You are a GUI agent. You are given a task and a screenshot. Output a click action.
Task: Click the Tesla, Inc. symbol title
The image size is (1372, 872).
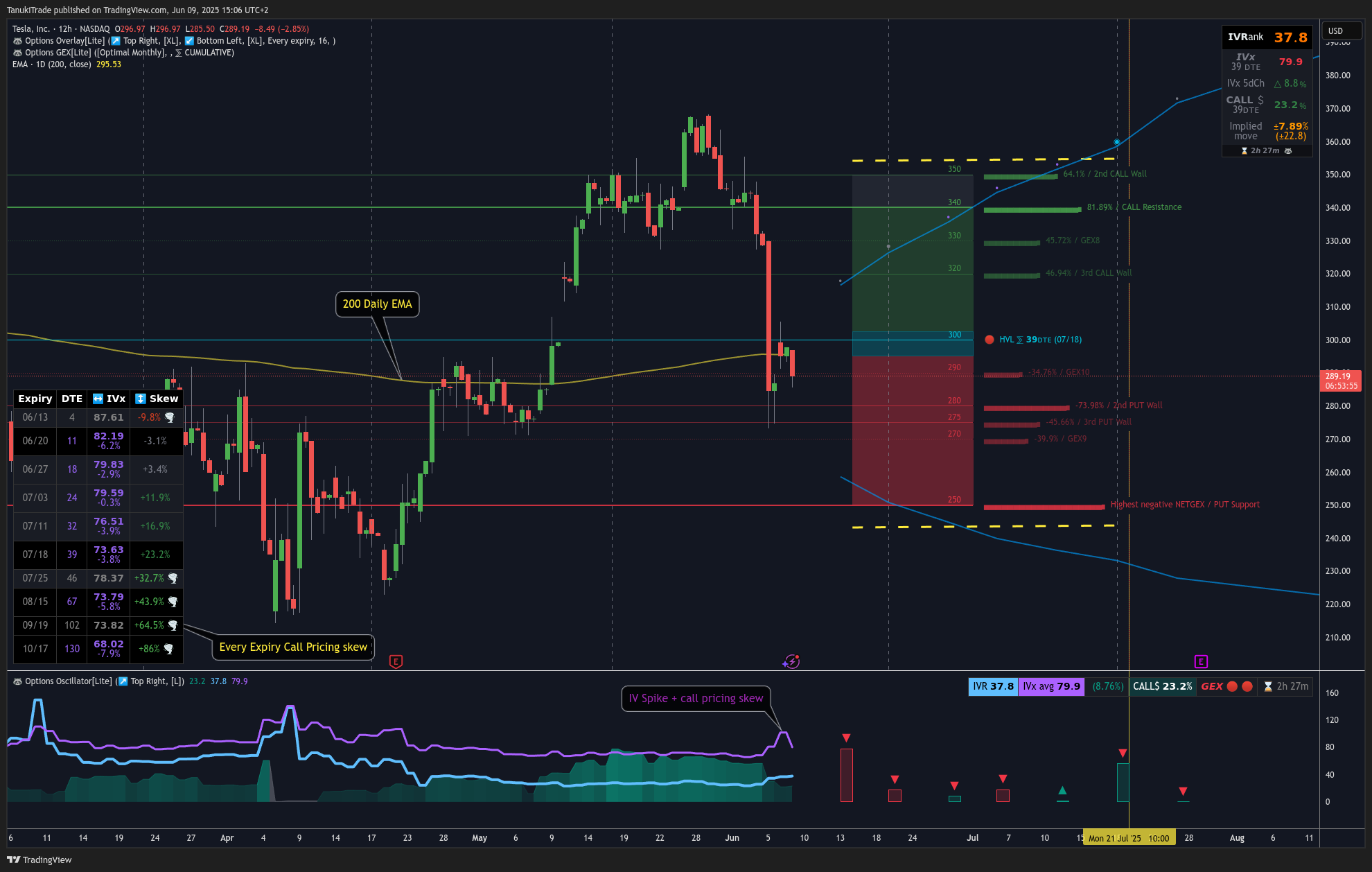31,29
